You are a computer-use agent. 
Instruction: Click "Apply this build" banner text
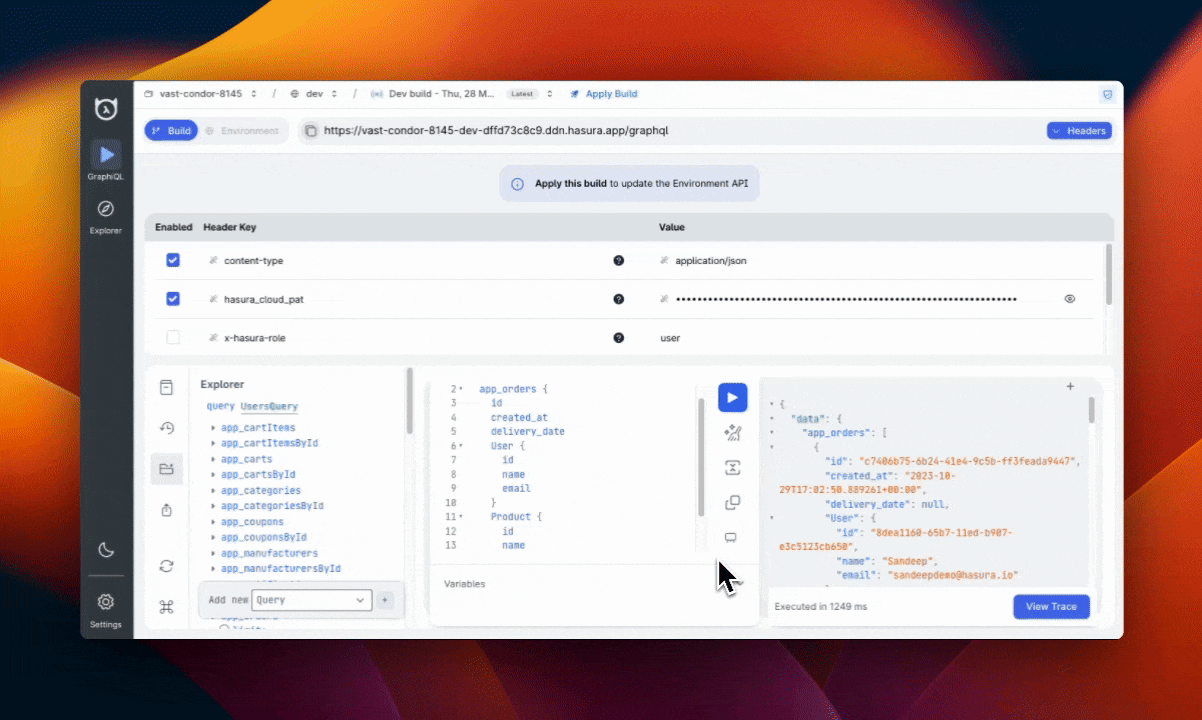570,184
